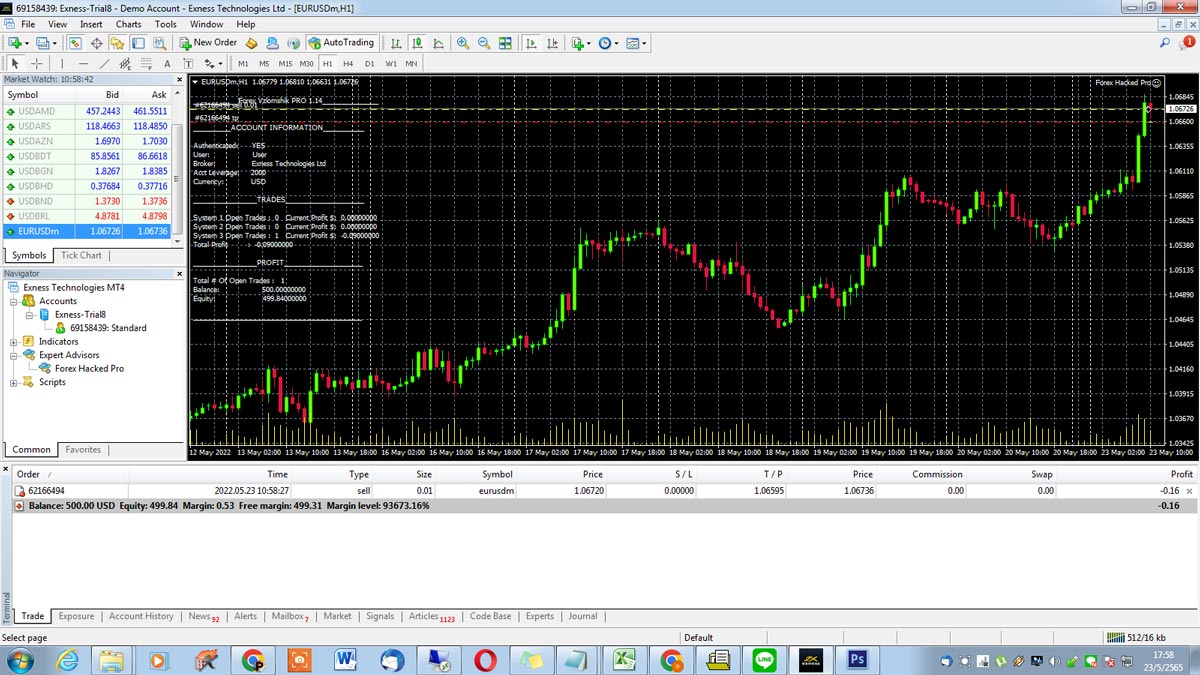This screenshot has width=1200, height=675.
Task: Switch to the Account History tab
Action: pos(140,616)
